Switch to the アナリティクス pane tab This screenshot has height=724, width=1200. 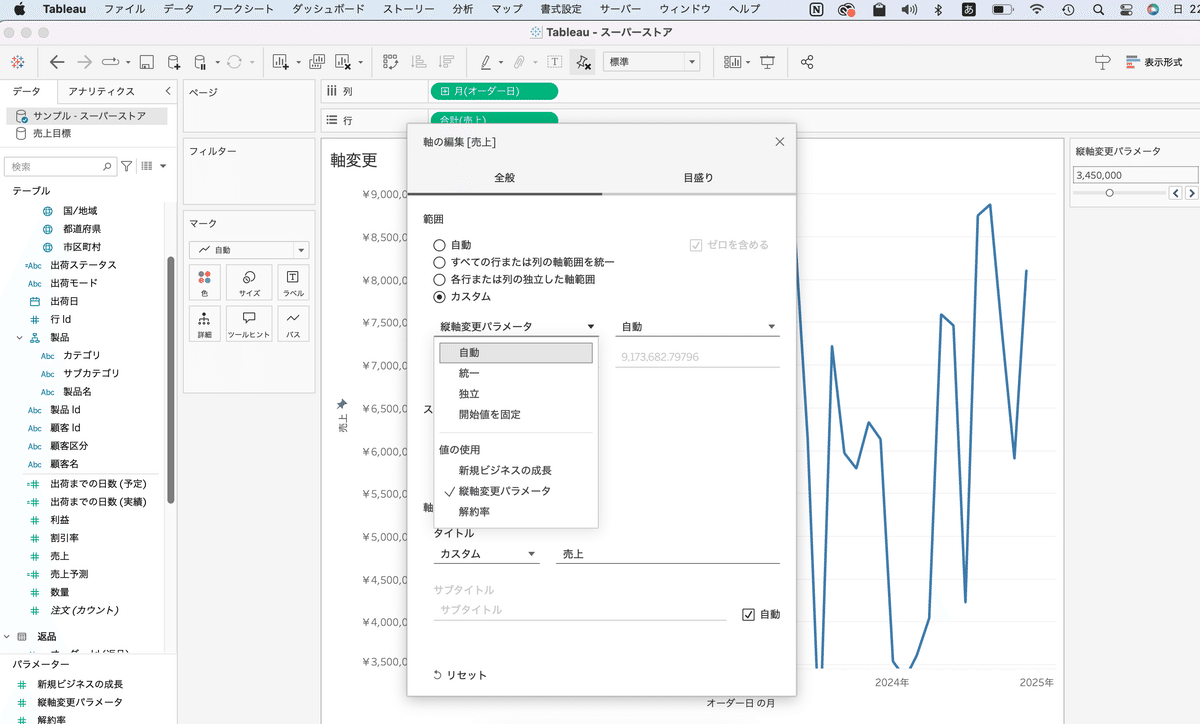(102, 91)
